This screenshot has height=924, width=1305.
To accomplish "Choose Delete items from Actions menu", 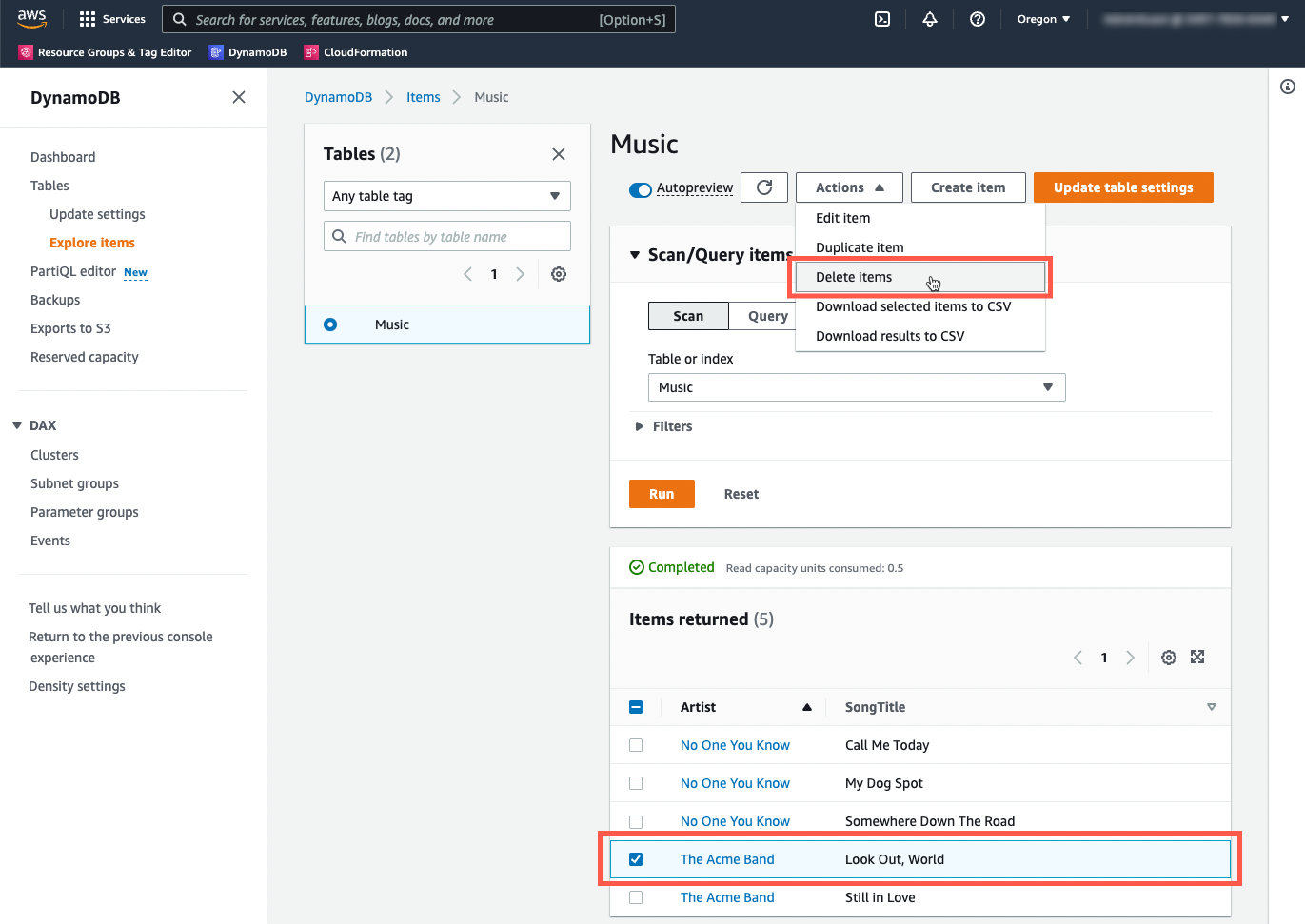I will [920, 277].
